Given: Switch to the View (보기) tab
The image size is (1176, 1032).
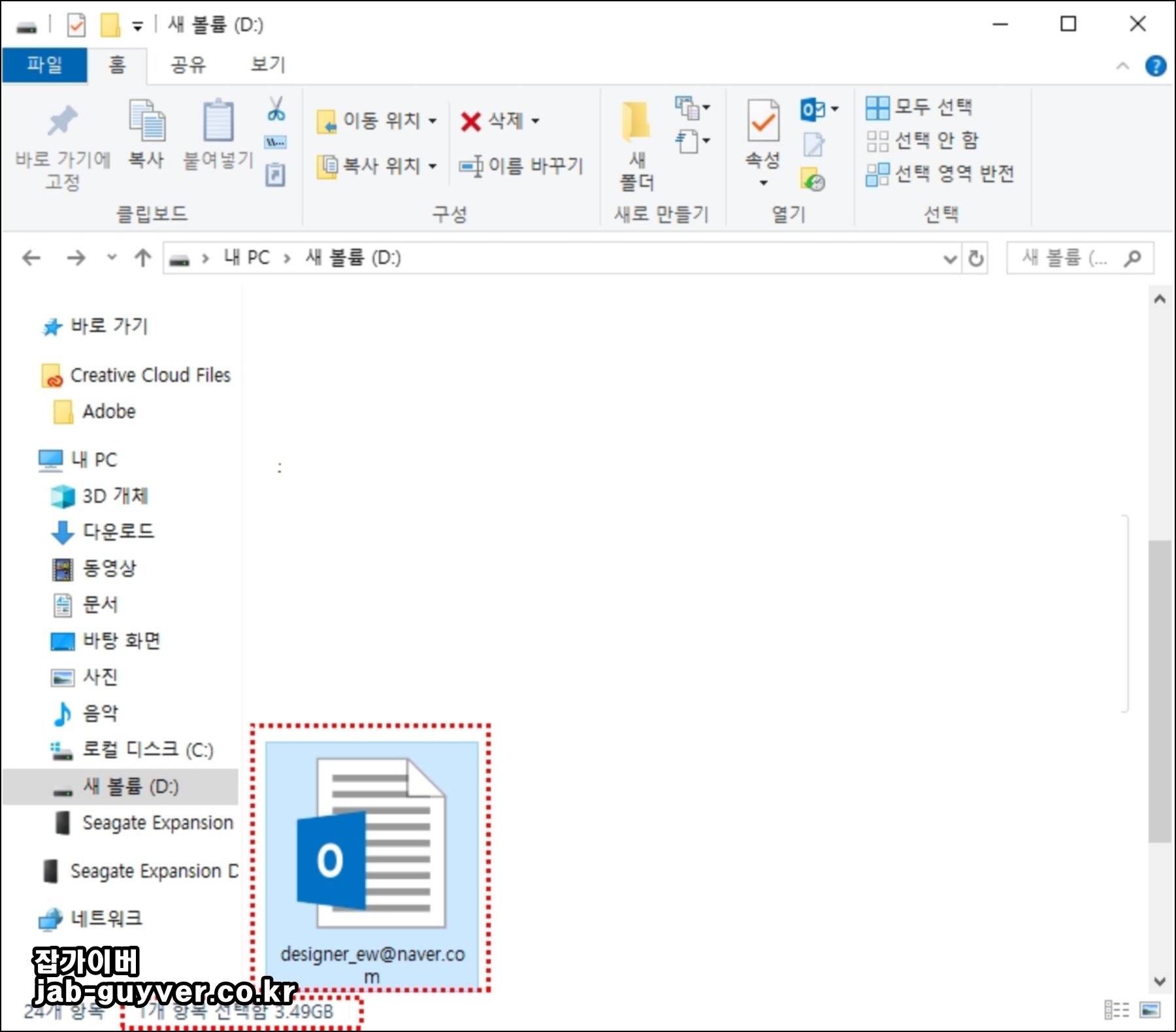Looking at the screenshot, I should coord(269,65).
